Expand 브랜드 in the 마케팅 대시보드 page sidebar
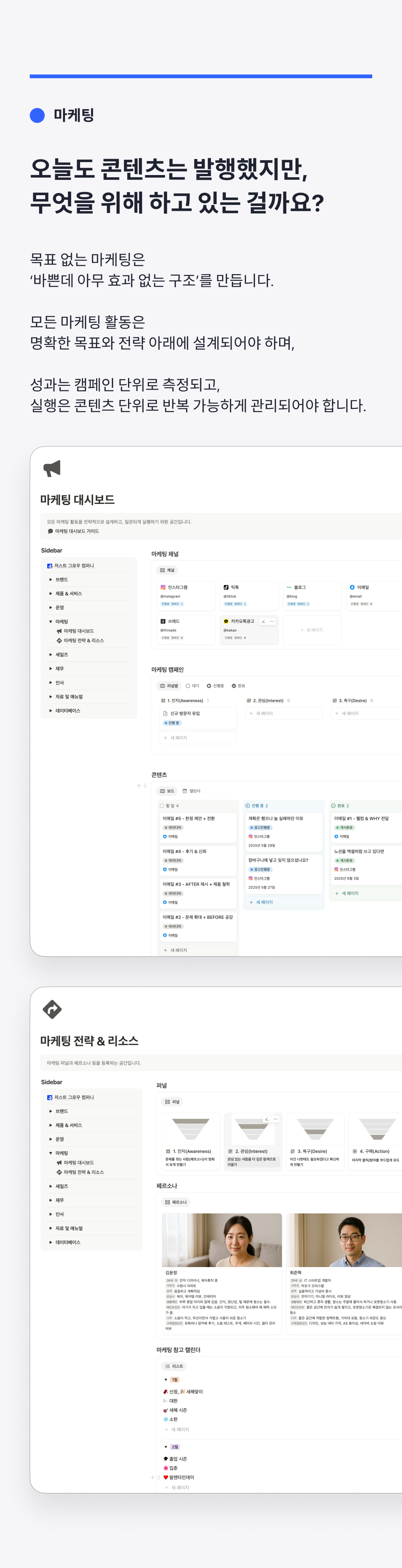 (x=51, y=580)
